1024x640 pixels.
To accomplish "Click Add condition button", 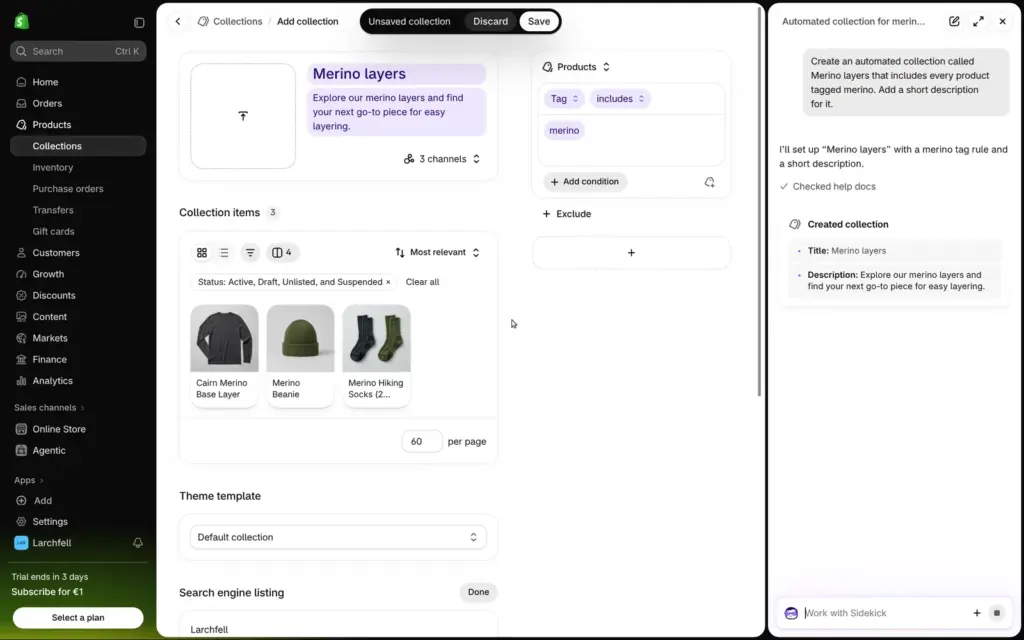I will (585, 182).
